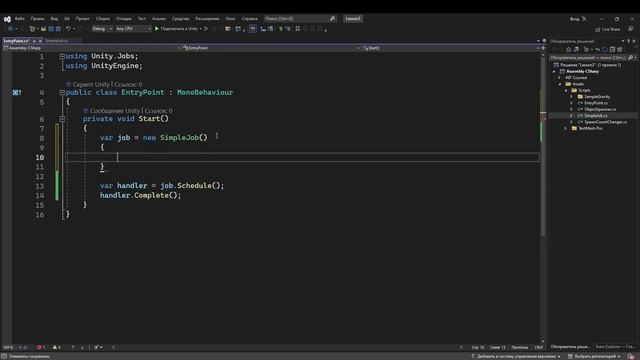Click the green Attach to Unity play button
This screenshot has width=640, height=360.
[157, 29]
